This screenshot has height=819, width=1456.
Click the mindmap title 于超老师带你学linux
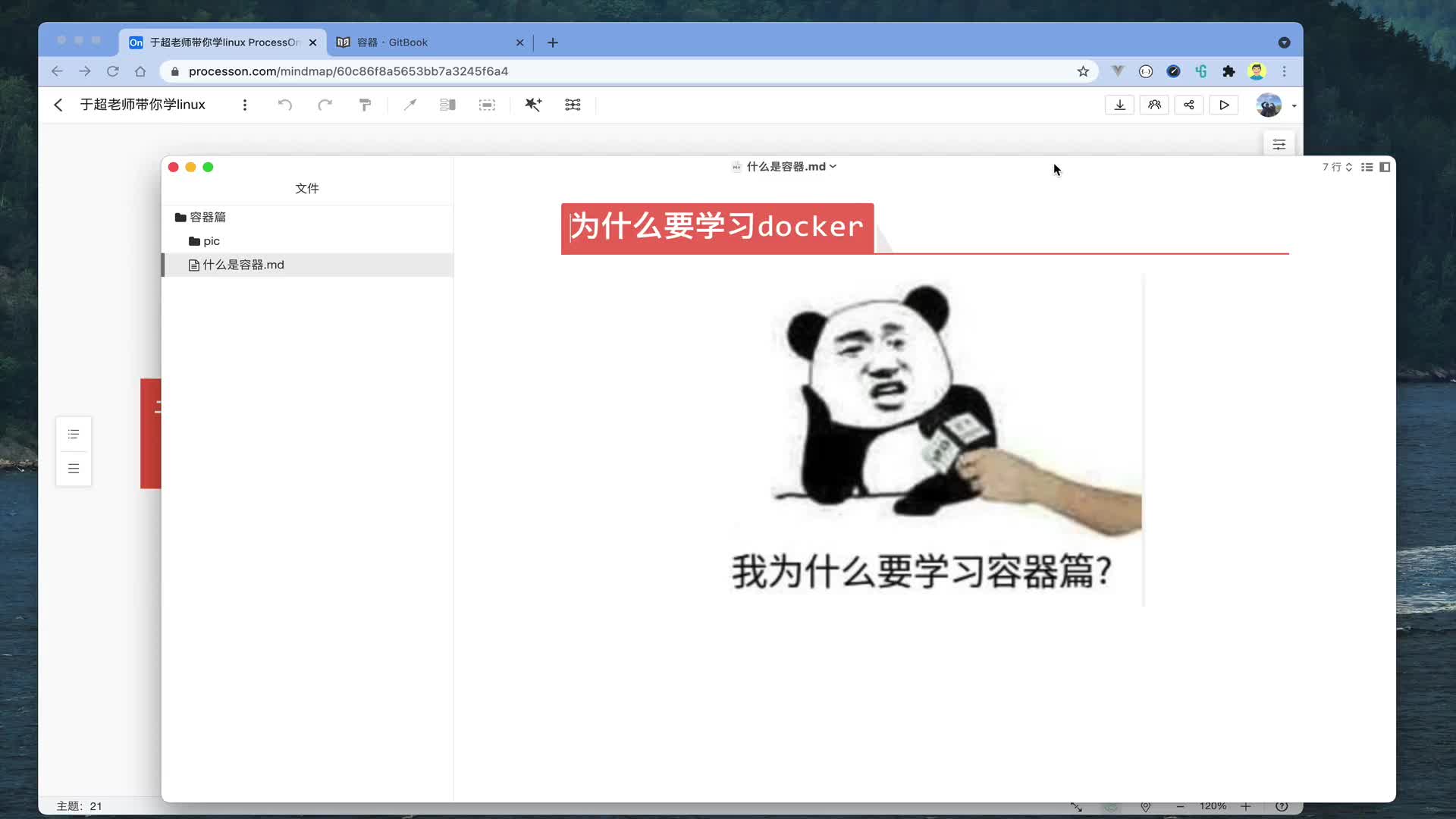click(x=143, y=105)
